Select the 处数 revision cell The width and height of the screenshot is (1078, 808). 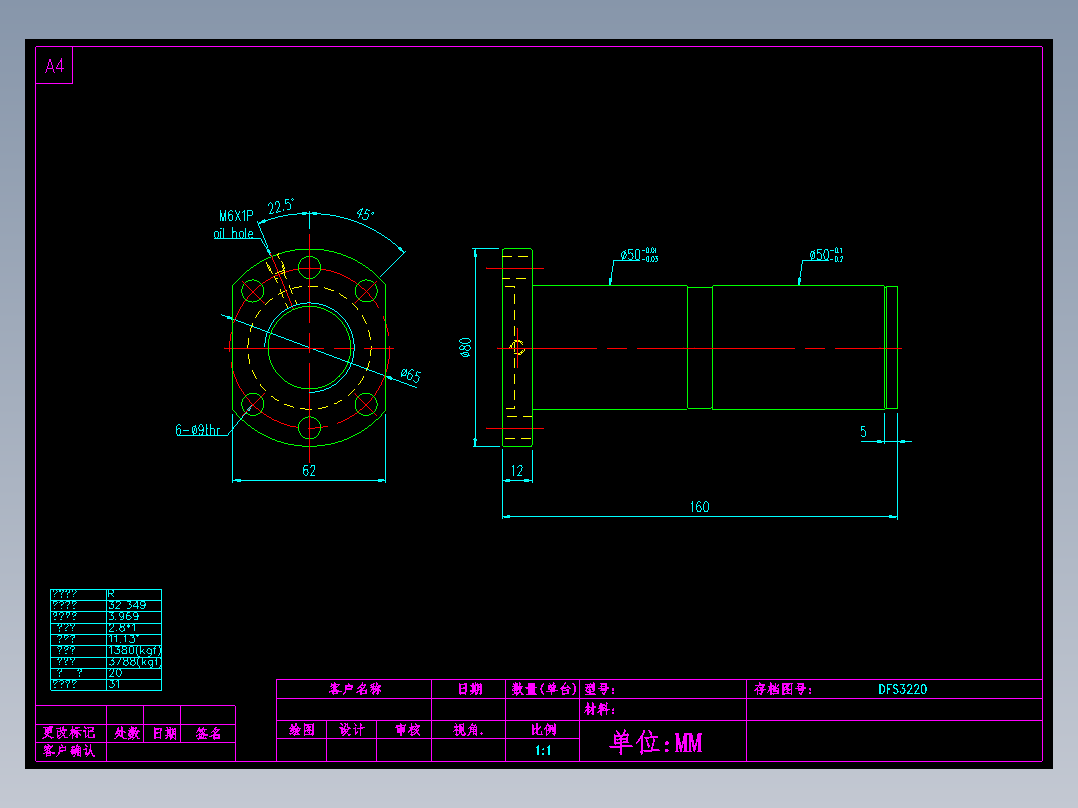click(x=127, y=733)
